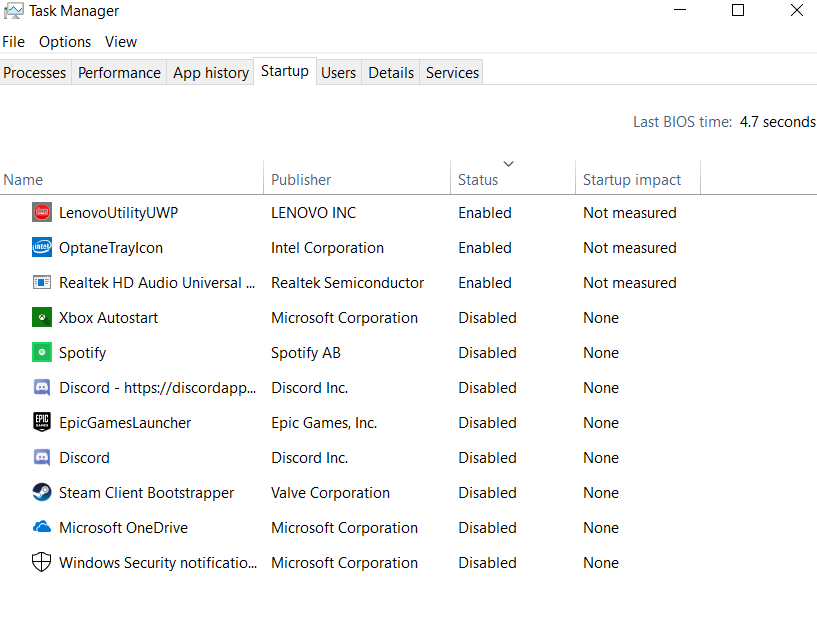Click the Discord discordapp URL entry icon
Image resolution: width=817 pixels, height=642 pixels.
42,388
